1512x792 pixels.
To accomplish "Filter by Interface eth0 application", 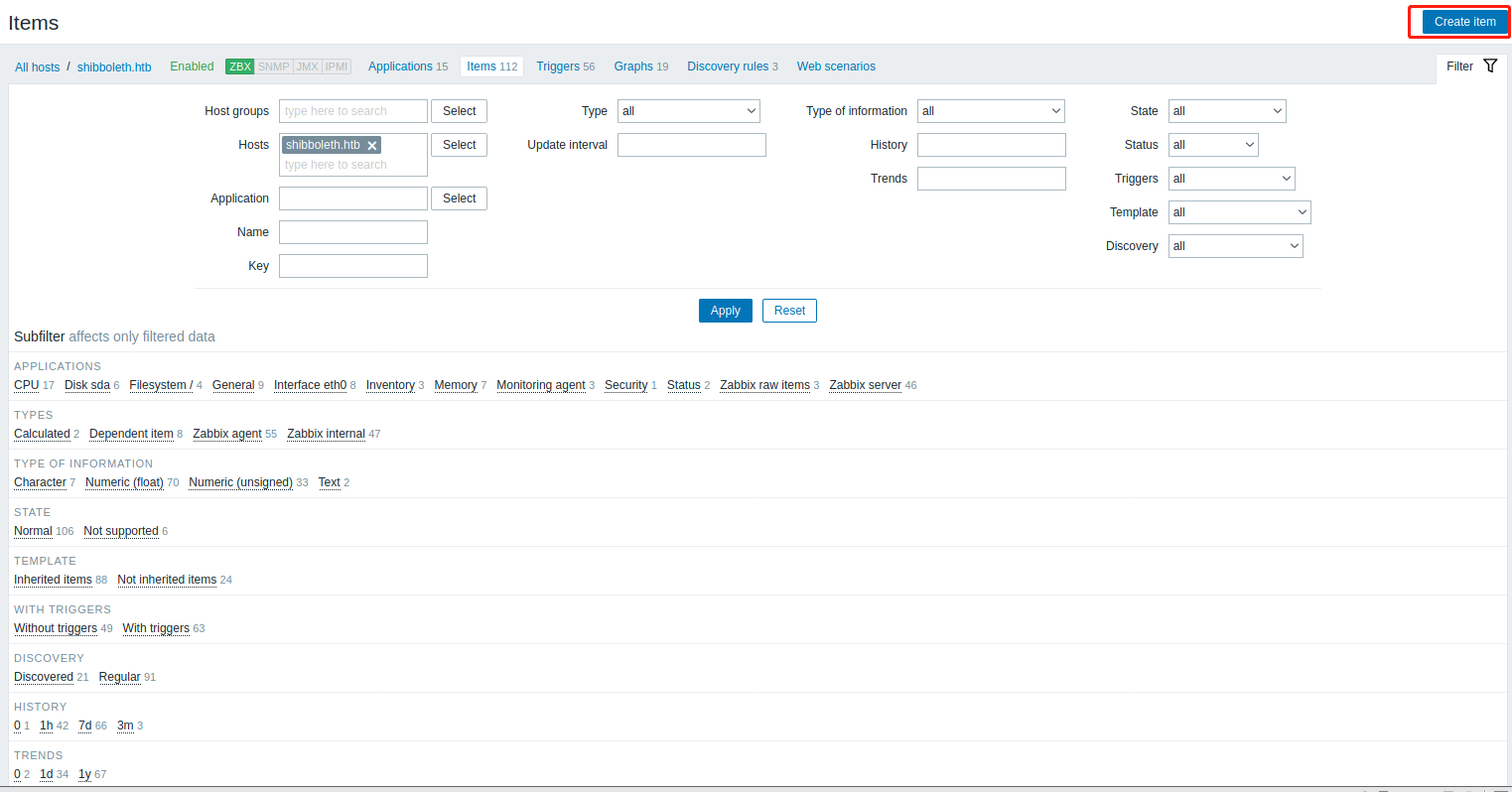I will click(x=310, y=385).
